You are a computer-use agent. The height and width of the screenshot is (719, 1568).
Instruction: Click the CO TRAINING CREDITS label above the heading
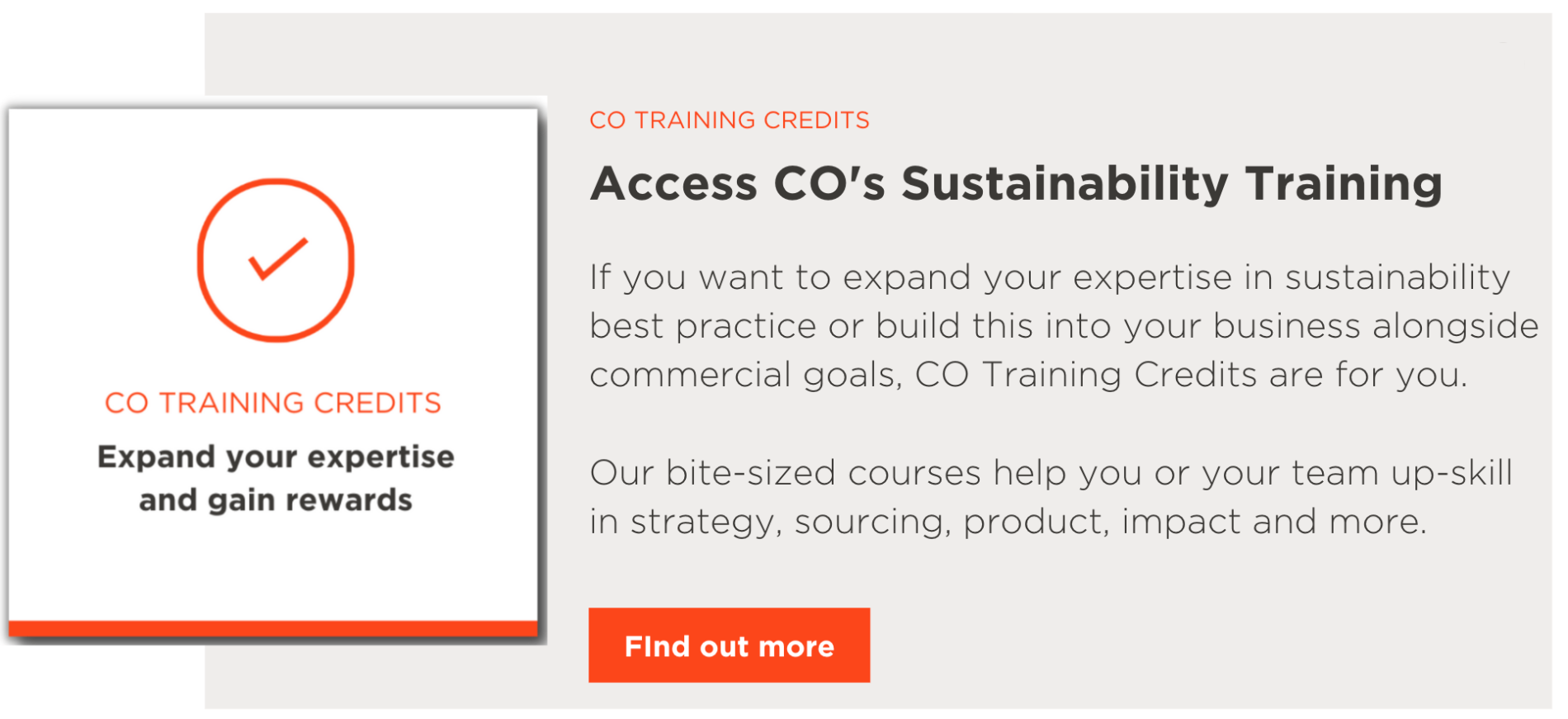coord(730,121)
